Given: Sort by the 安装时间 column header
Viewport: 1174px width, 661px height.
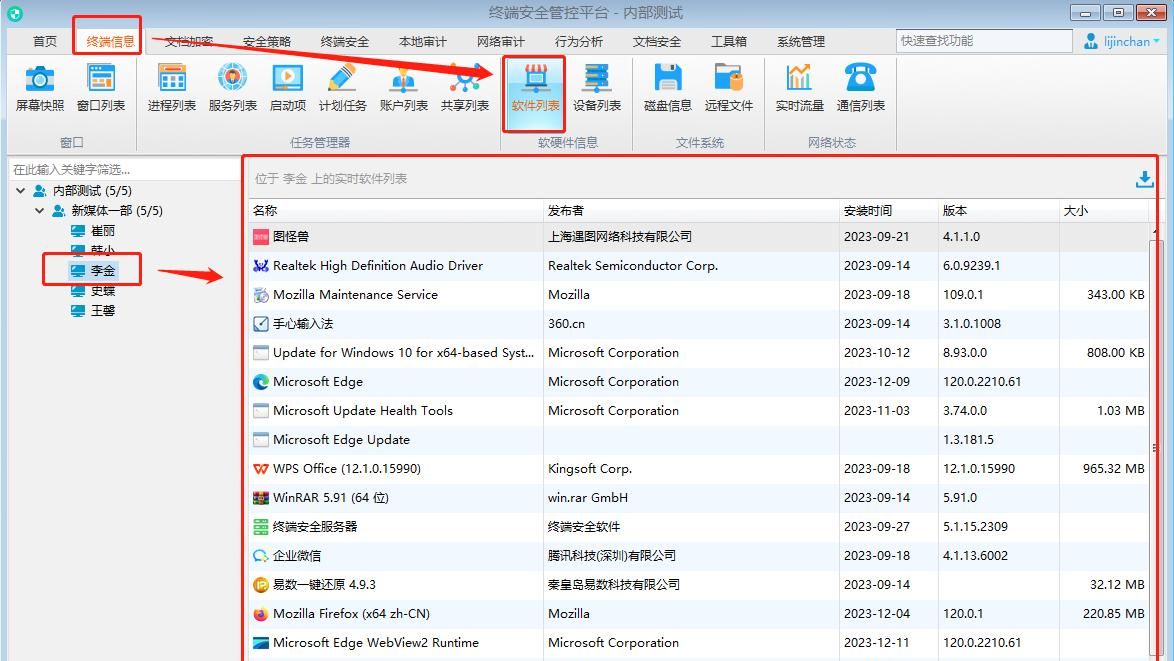Looking at the screenshot, I should pyautogui.click(x=867, y=211).
